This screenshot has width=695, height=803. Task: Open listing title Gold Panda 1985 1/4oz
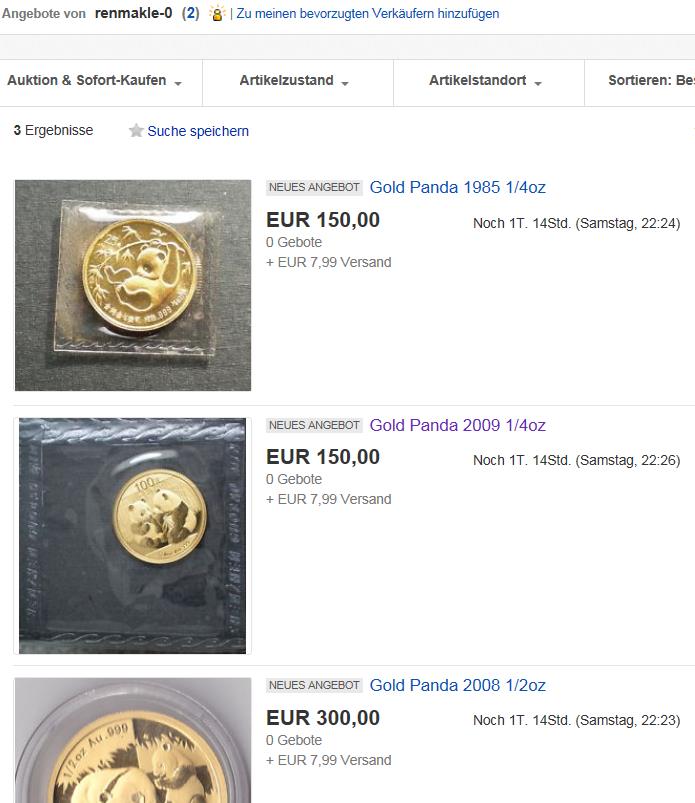coord(458,187)
